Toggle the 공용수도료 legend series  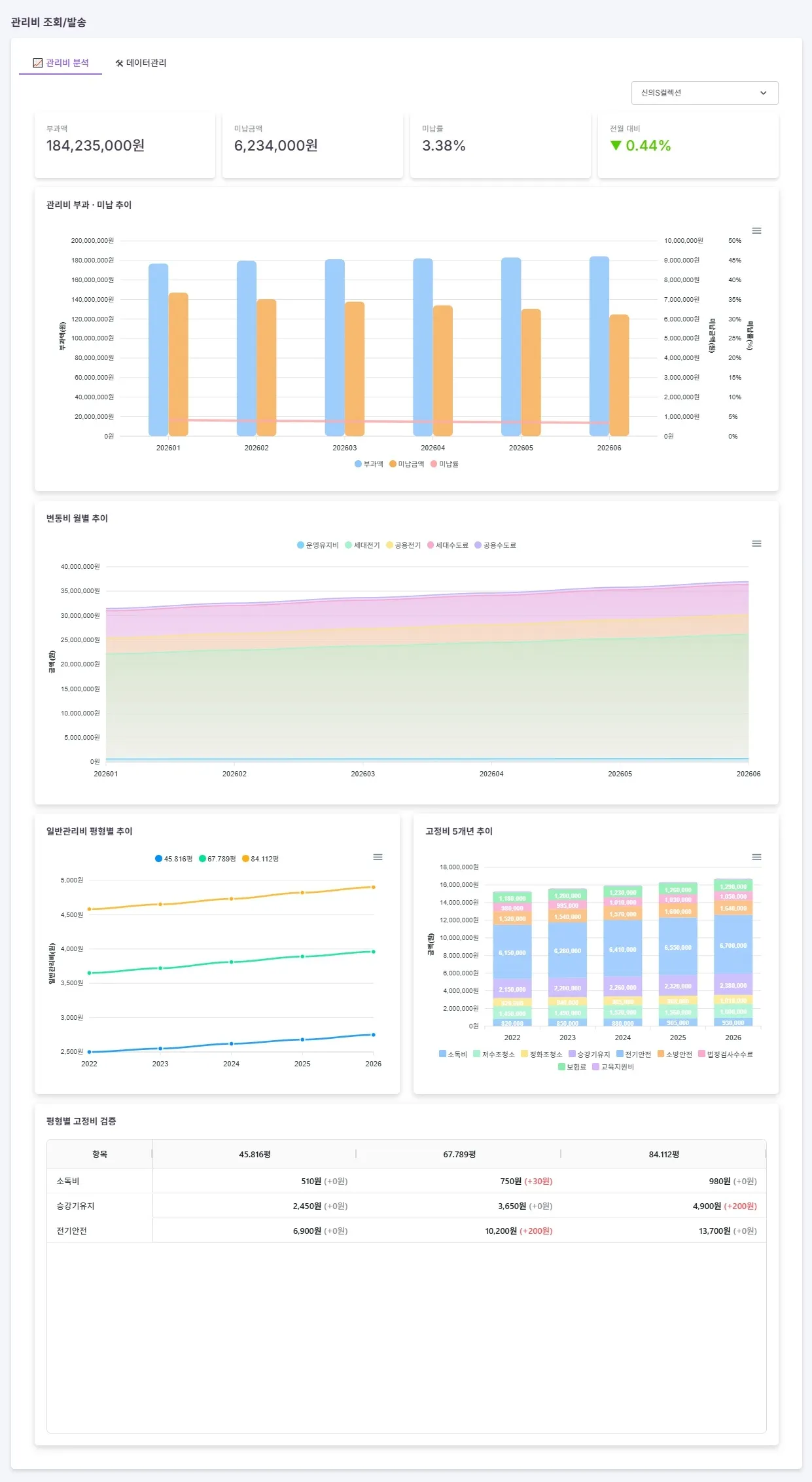coord(496,545)
